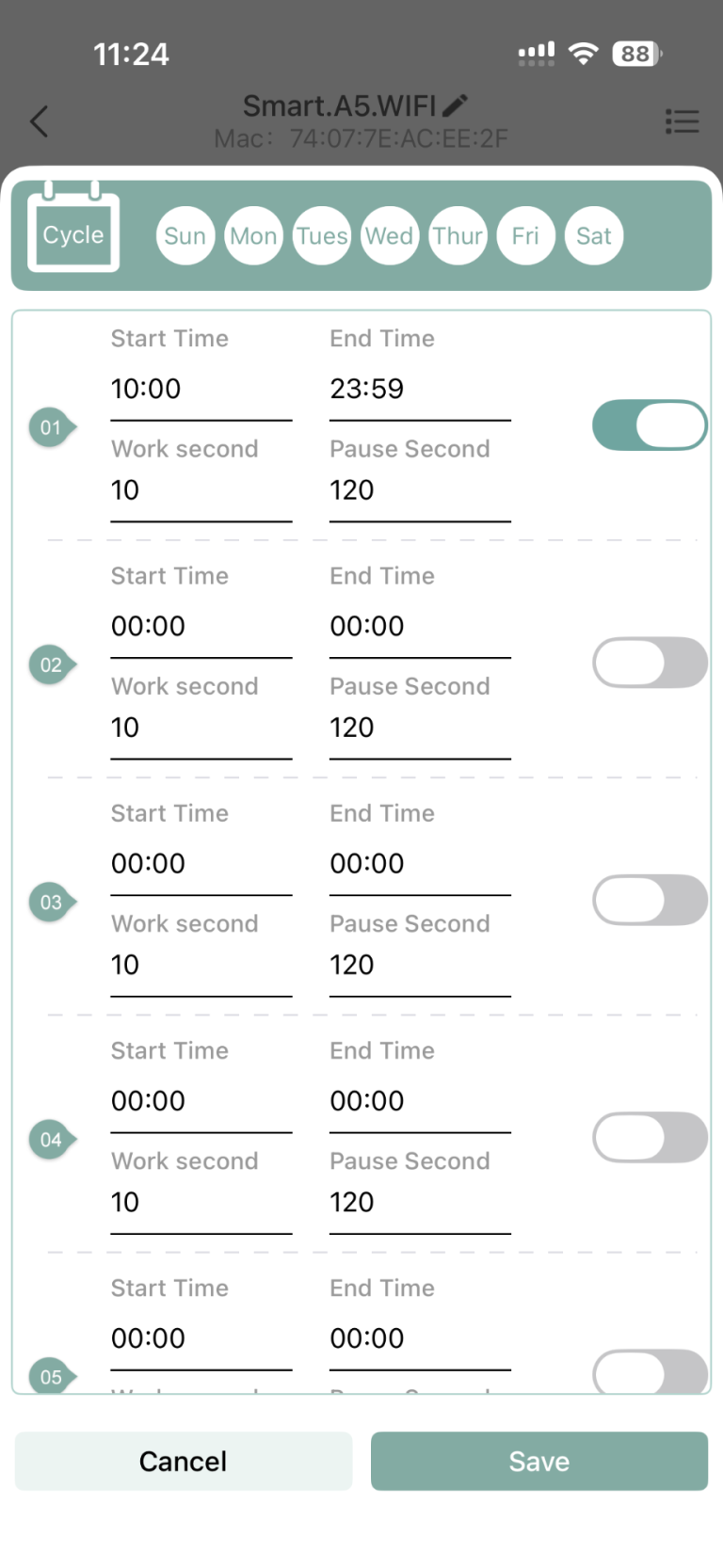This screenshot has width=723, height=1568.
Task: Select the 02 schedule marker
Action: pyautogui.click(x=52, y=665)
